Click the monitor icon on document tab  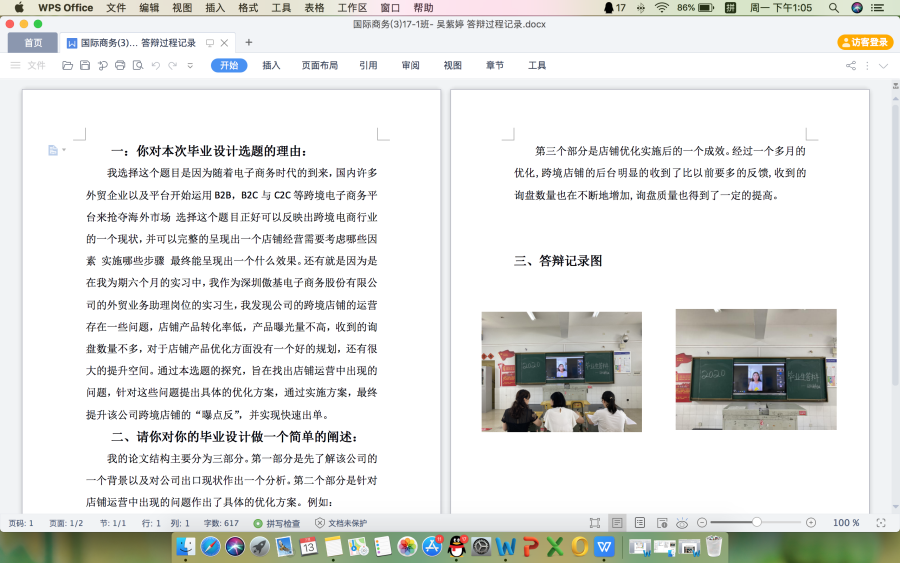(210, 43)
